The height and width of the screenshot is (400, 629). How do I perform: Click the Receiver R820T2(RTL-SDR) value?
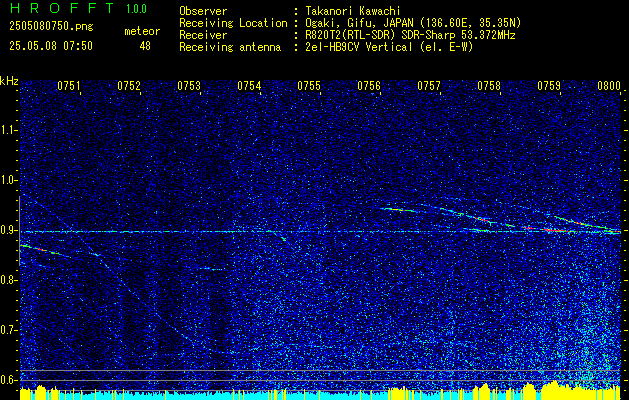[x=410, y=35]
